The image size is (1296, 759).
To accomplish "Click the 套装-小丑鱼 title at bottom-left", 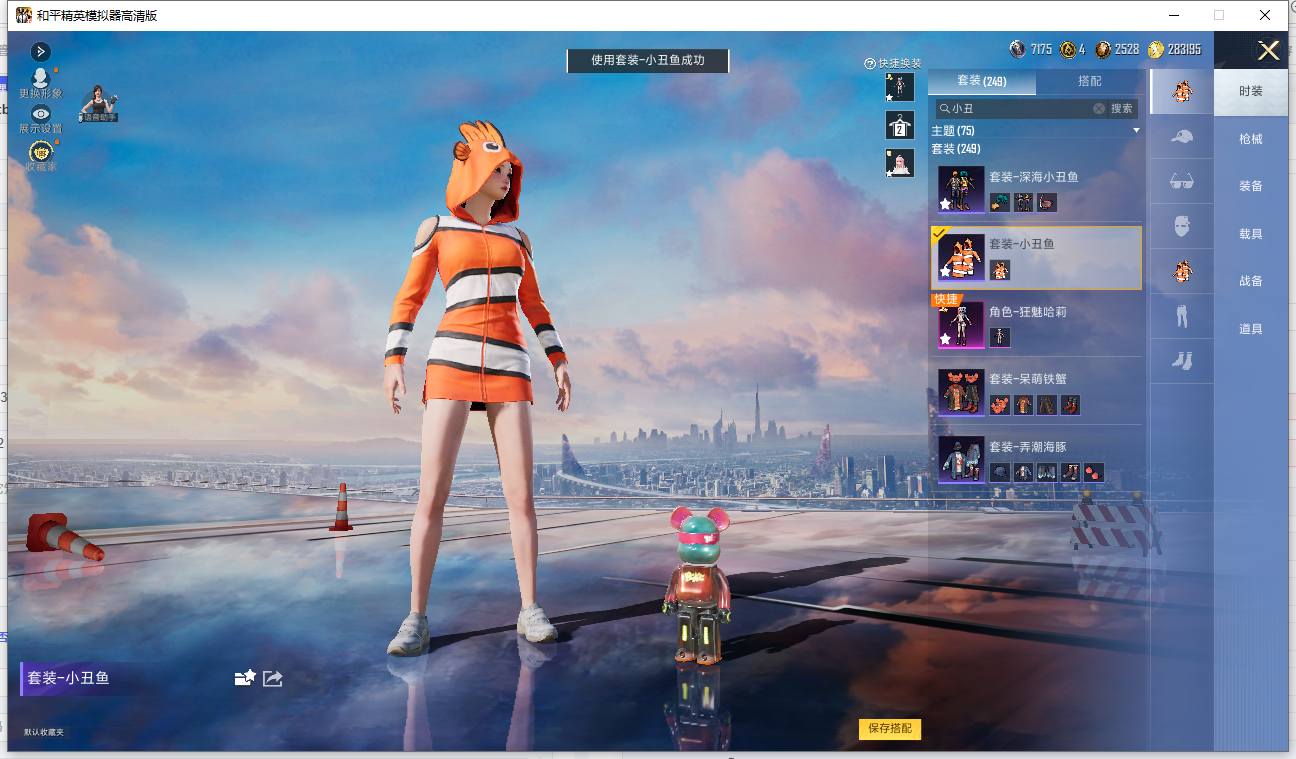I will tap(68, 678).
